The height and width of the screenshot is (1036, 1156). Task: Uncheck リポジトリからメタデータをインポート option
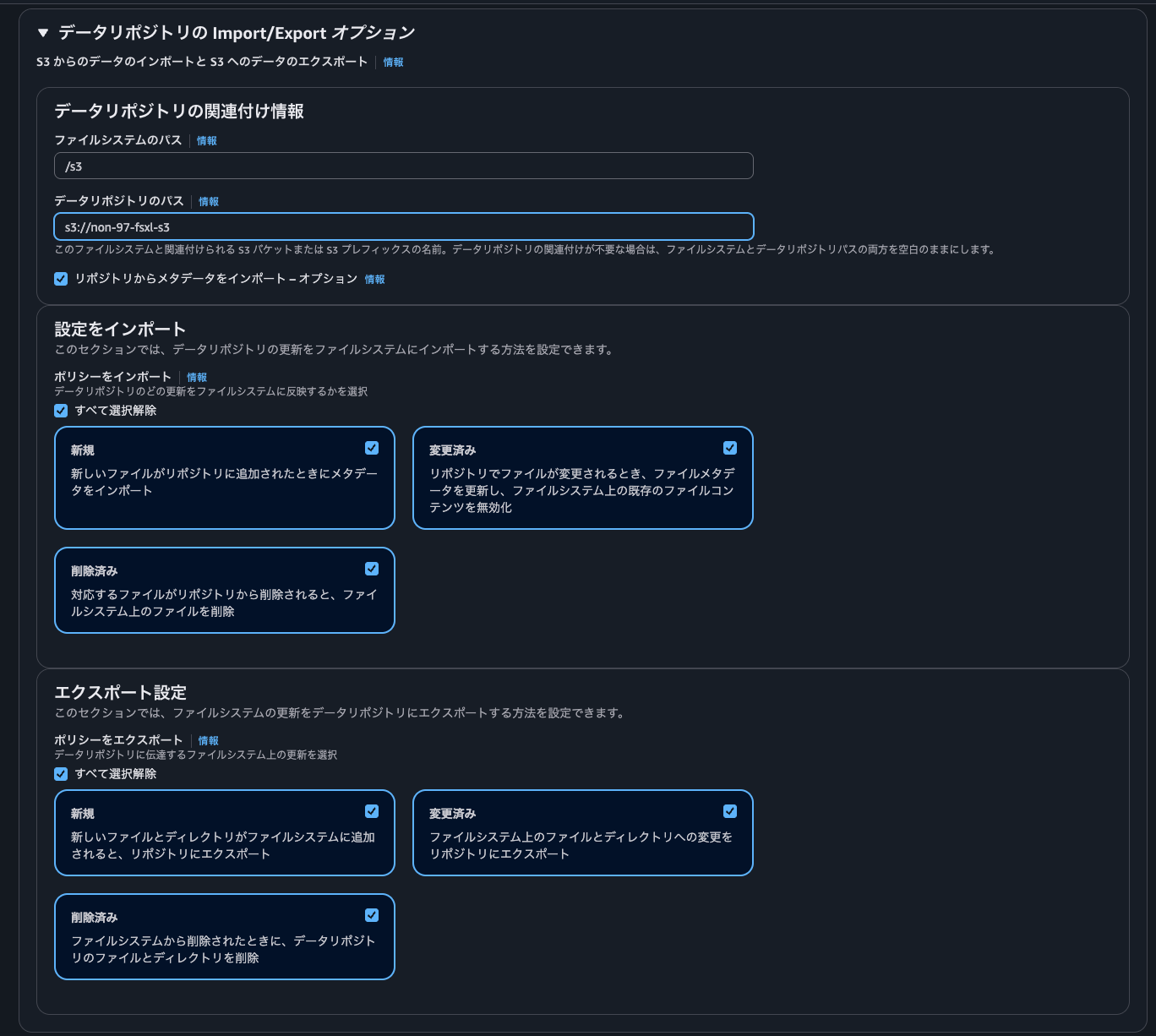(61, 279)
